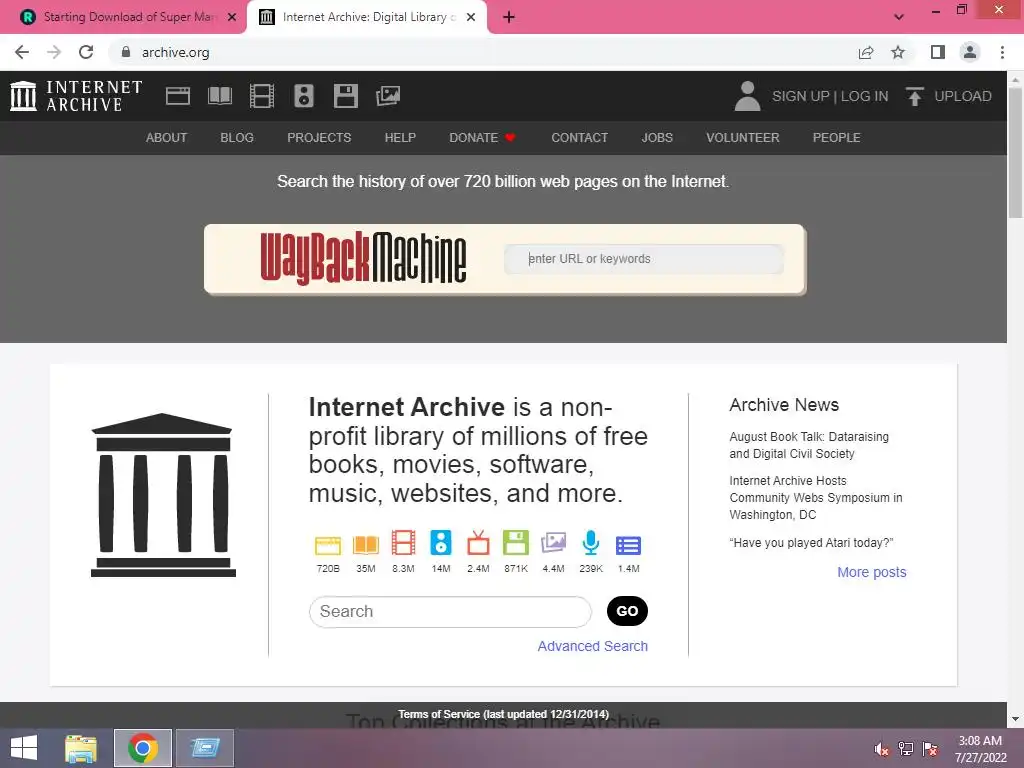Click the scrollbar down arrow

1016,719
